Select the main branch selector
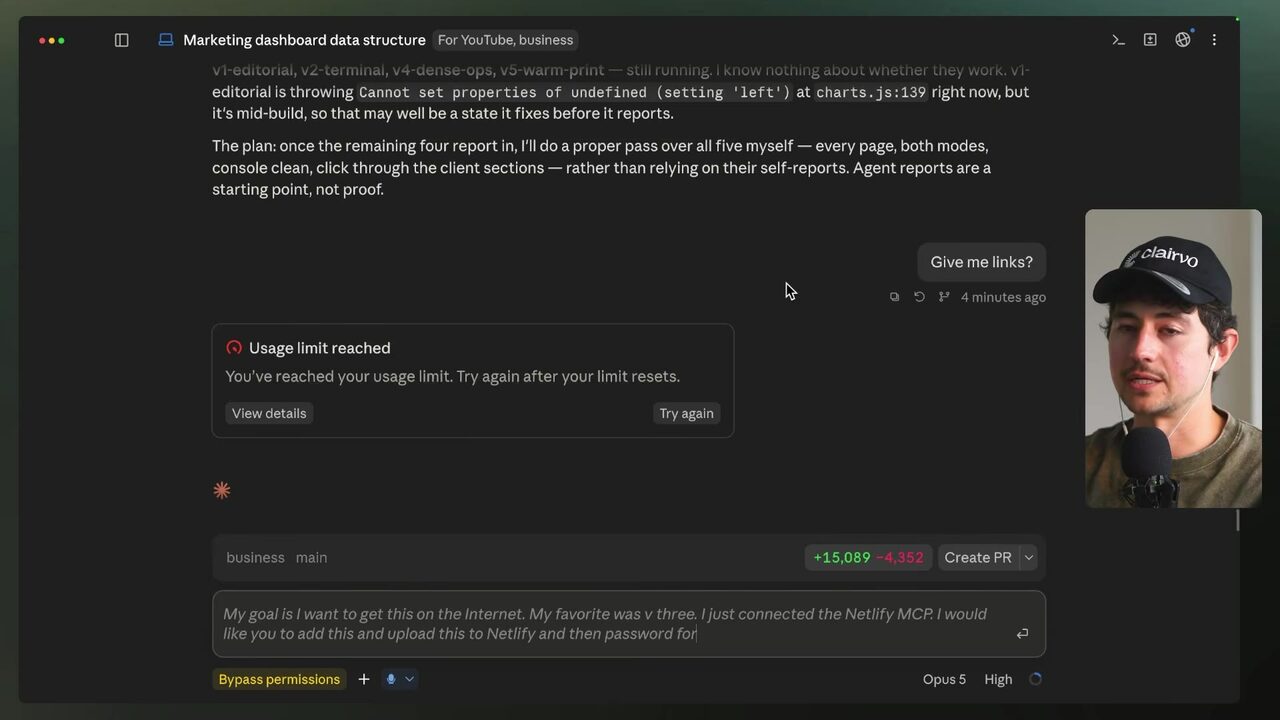Viewport: 1280px width, 720px height. pyautogui.click(x=311, y=558)
